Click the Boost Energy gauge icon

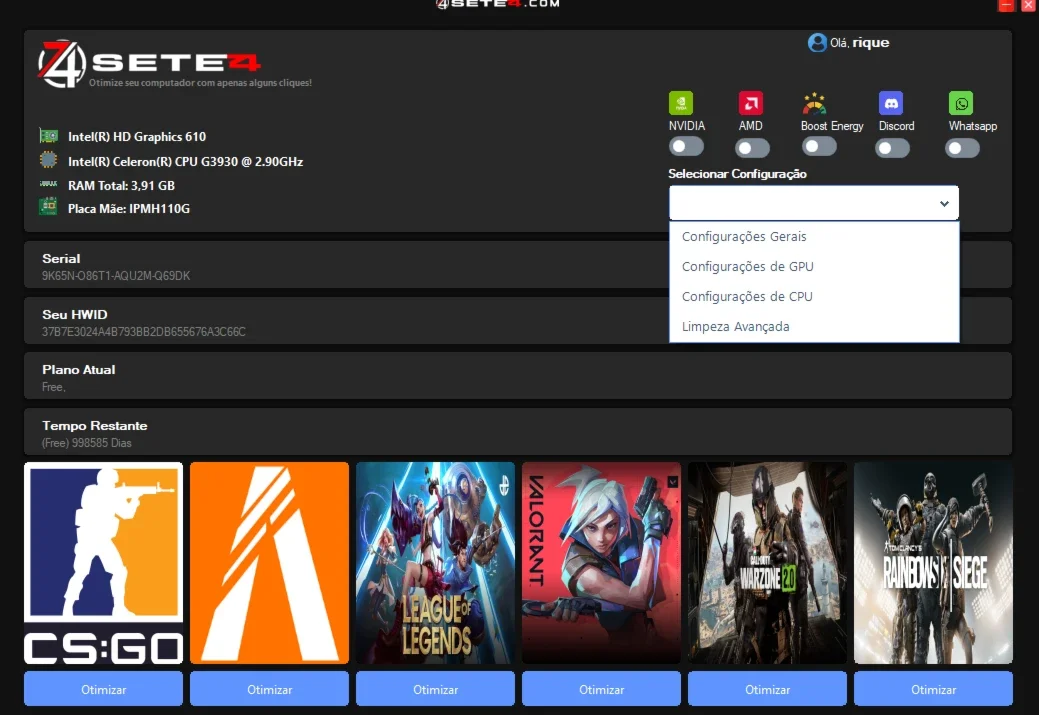pos(814,103)
